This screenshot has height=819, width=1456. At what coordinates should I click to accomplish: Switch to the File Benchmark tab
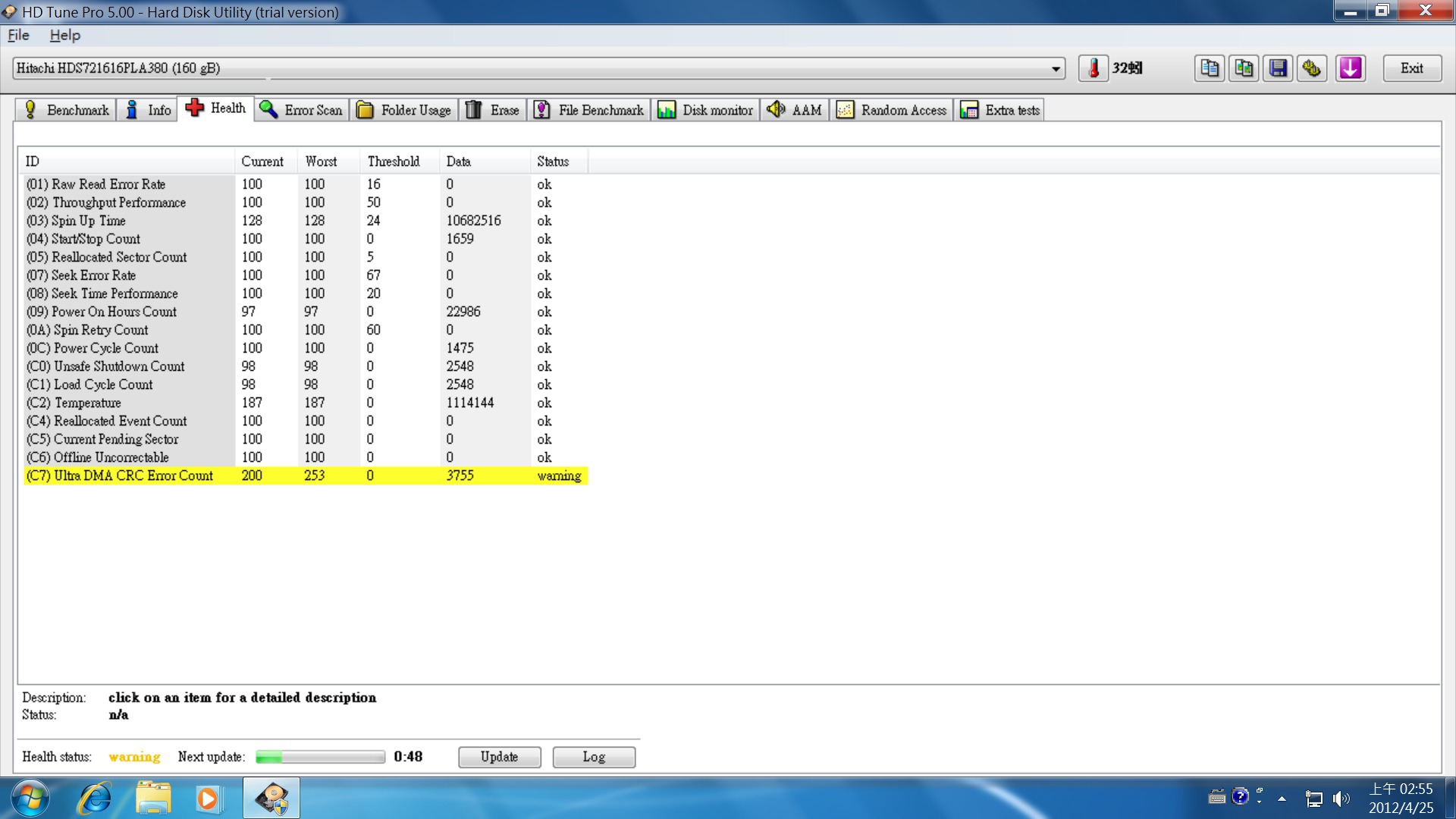click(588, 110)
